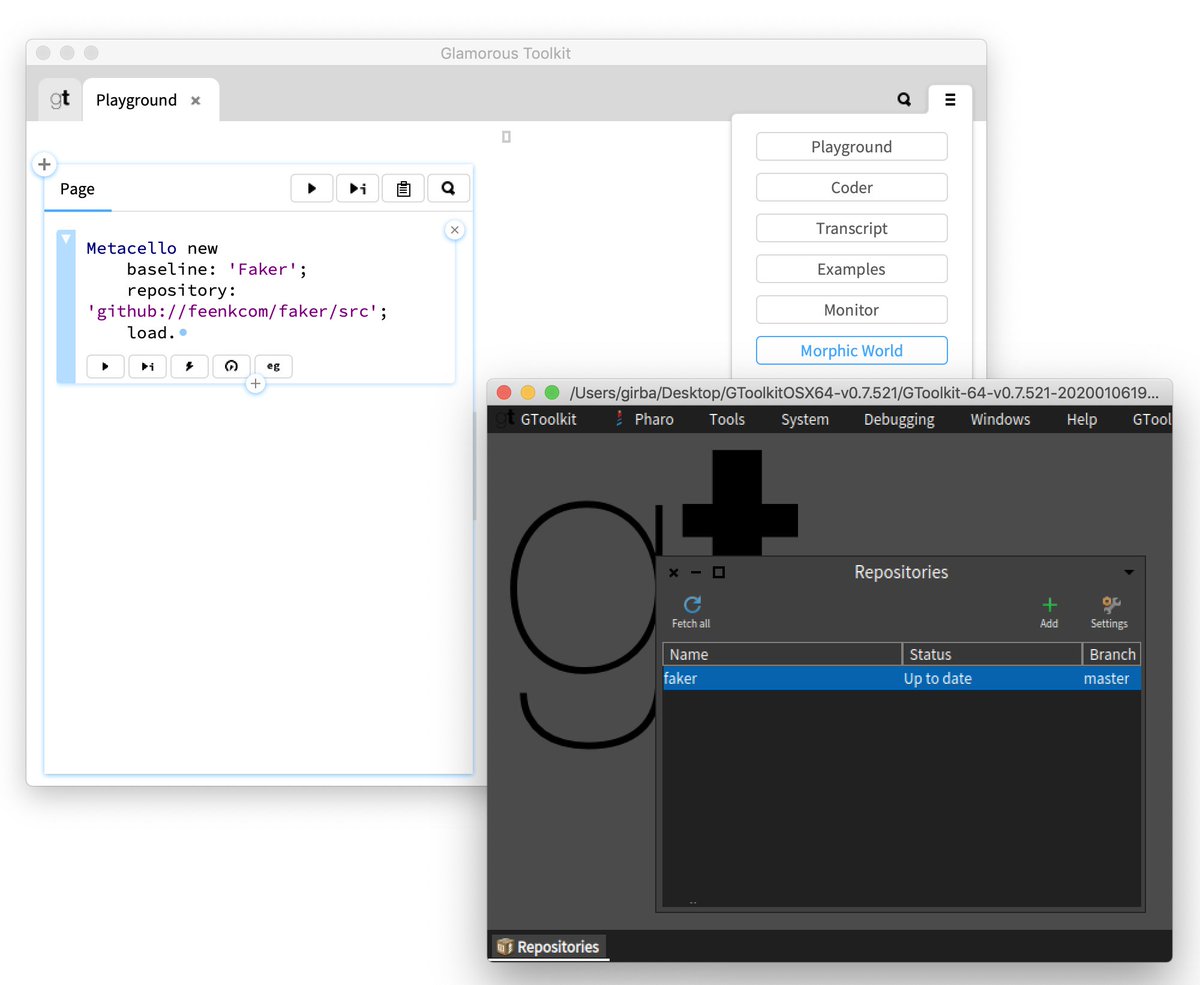This screenshot has width=1200, height=985.
Task: Add a snippet below using plus button
Action: click(255, 383)
